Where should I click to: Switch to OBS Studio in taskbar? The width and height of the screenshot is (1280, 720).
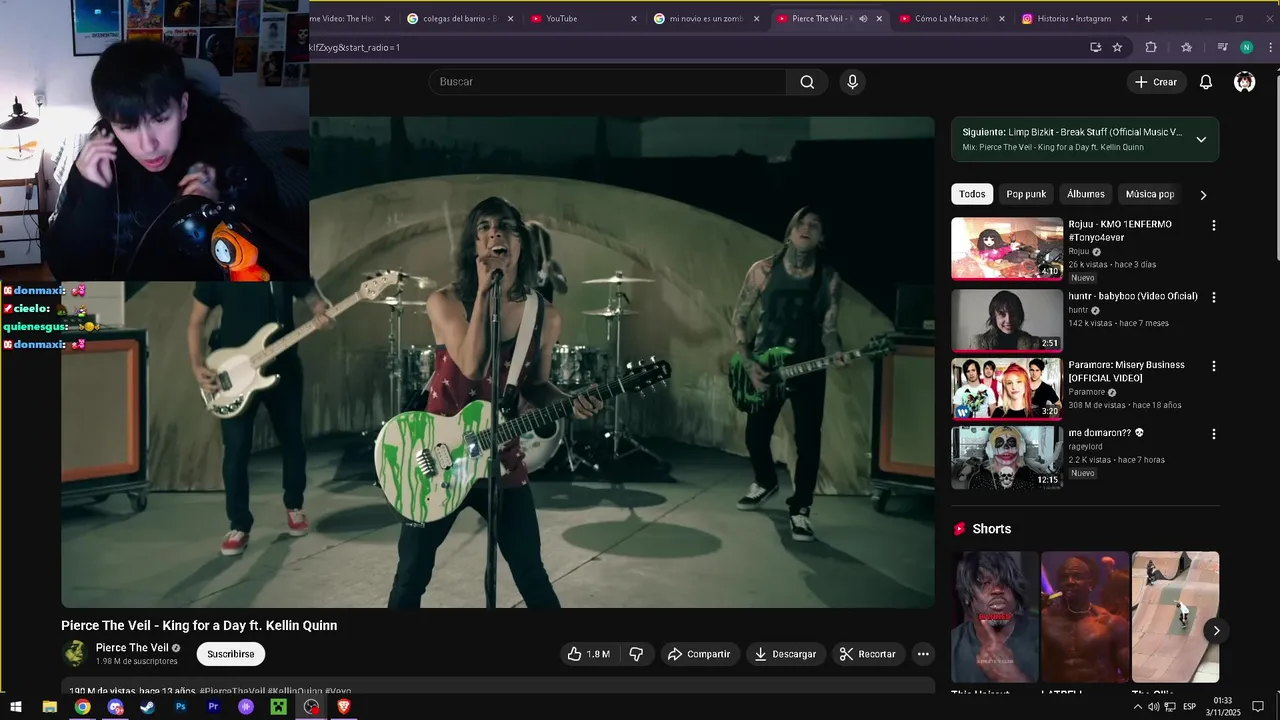tap(311, 707)
